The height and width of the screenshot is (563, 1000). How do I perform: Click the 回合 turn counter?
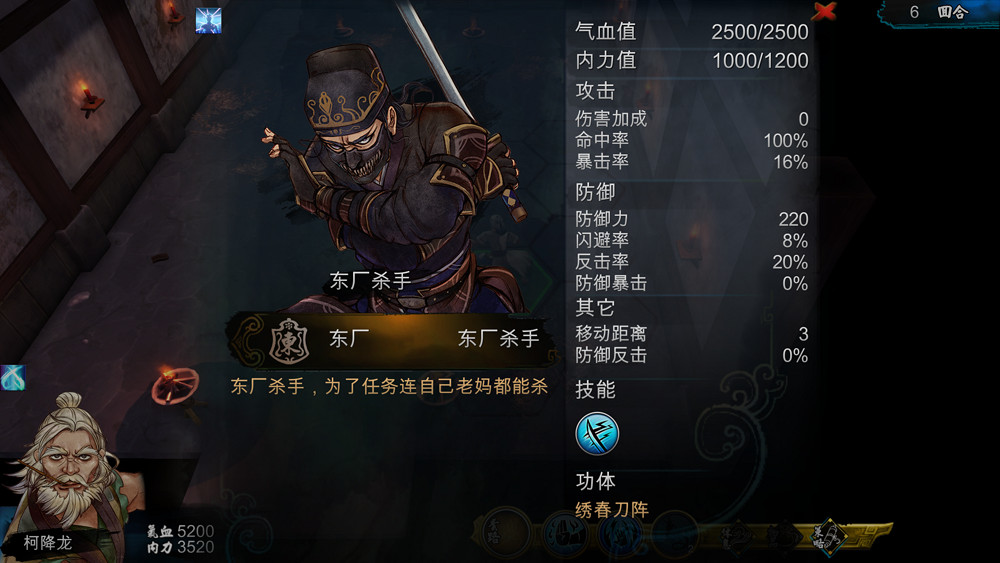click(x=938, y=12)
